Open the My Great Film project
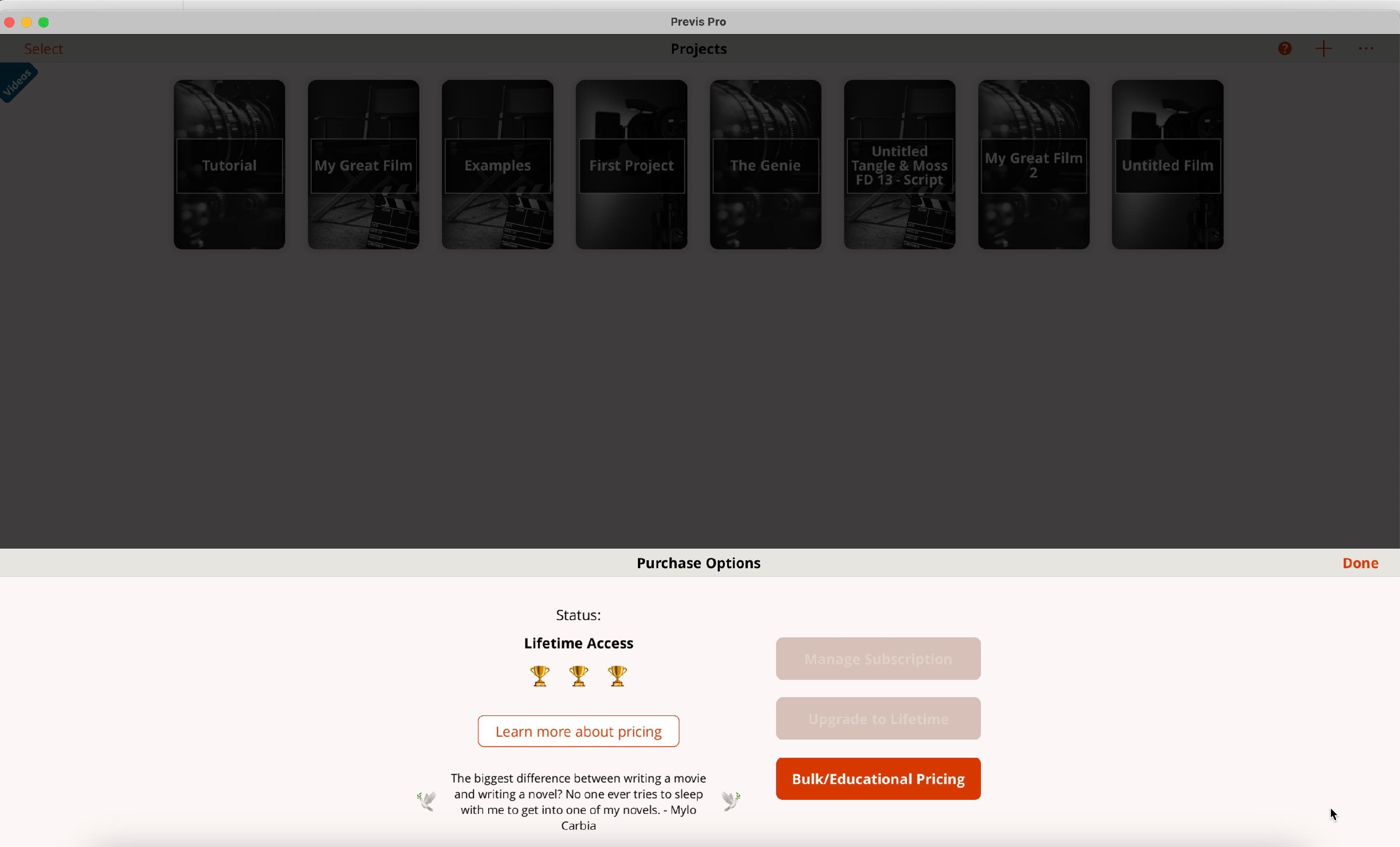The height and width of the screenshot is (847, 1400). pyautogui.click(x=363, y=165)
